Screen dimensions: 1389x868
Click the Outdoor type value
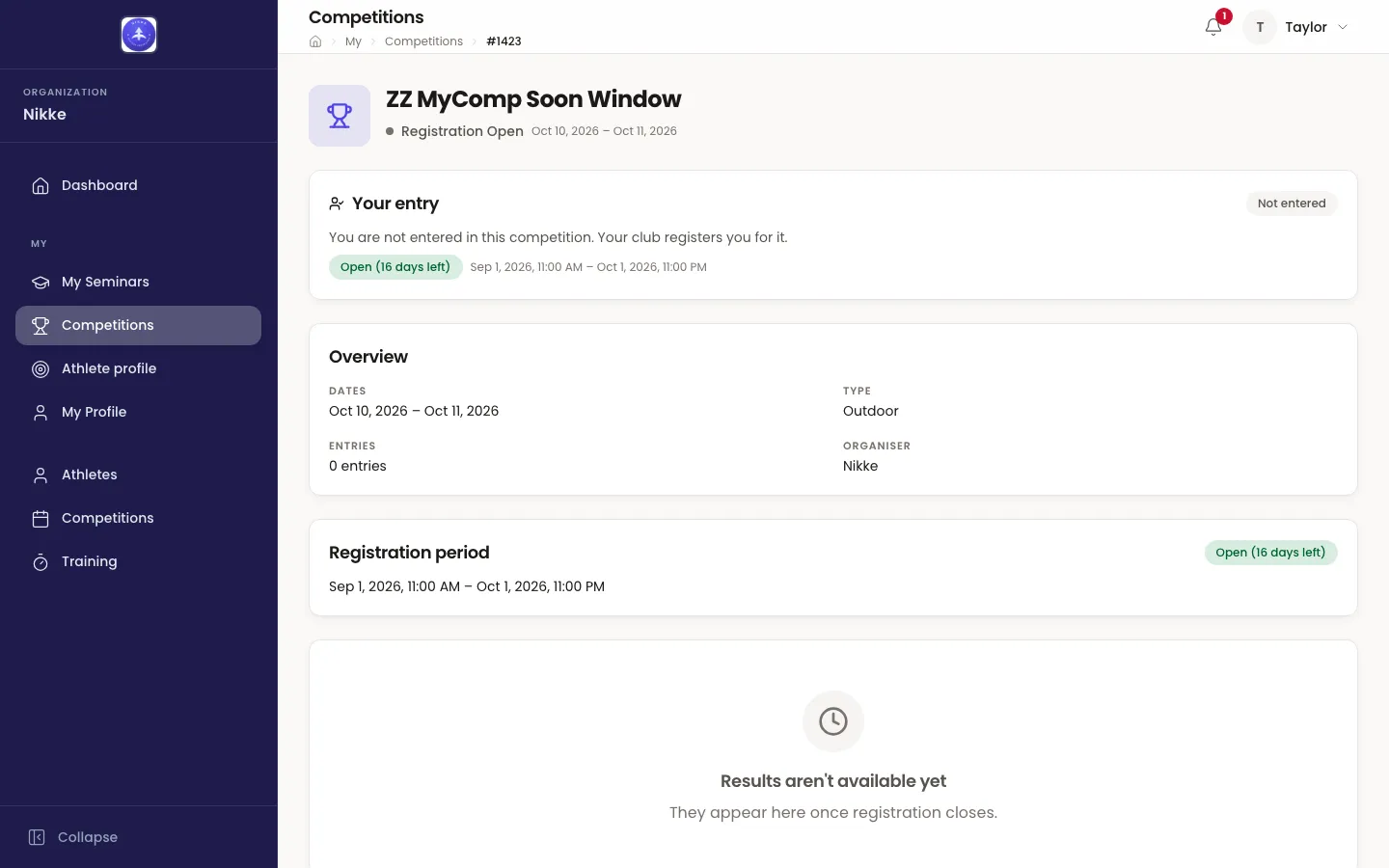pos(871,411)
